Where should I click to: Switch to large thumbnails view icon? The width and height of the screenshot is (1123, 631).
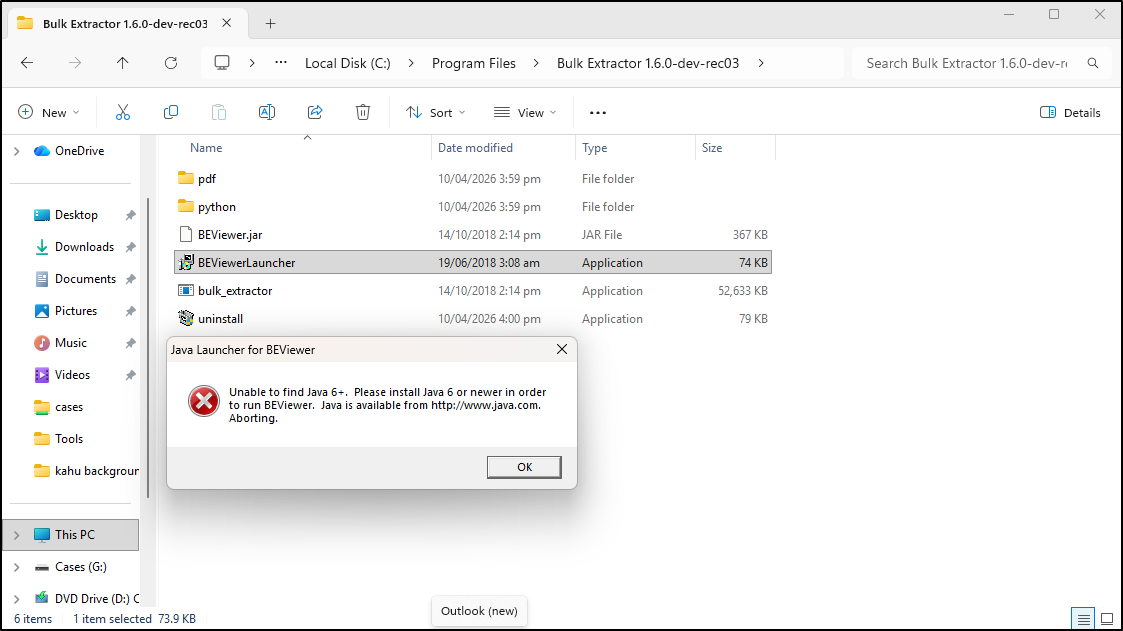pos(1107,619)
